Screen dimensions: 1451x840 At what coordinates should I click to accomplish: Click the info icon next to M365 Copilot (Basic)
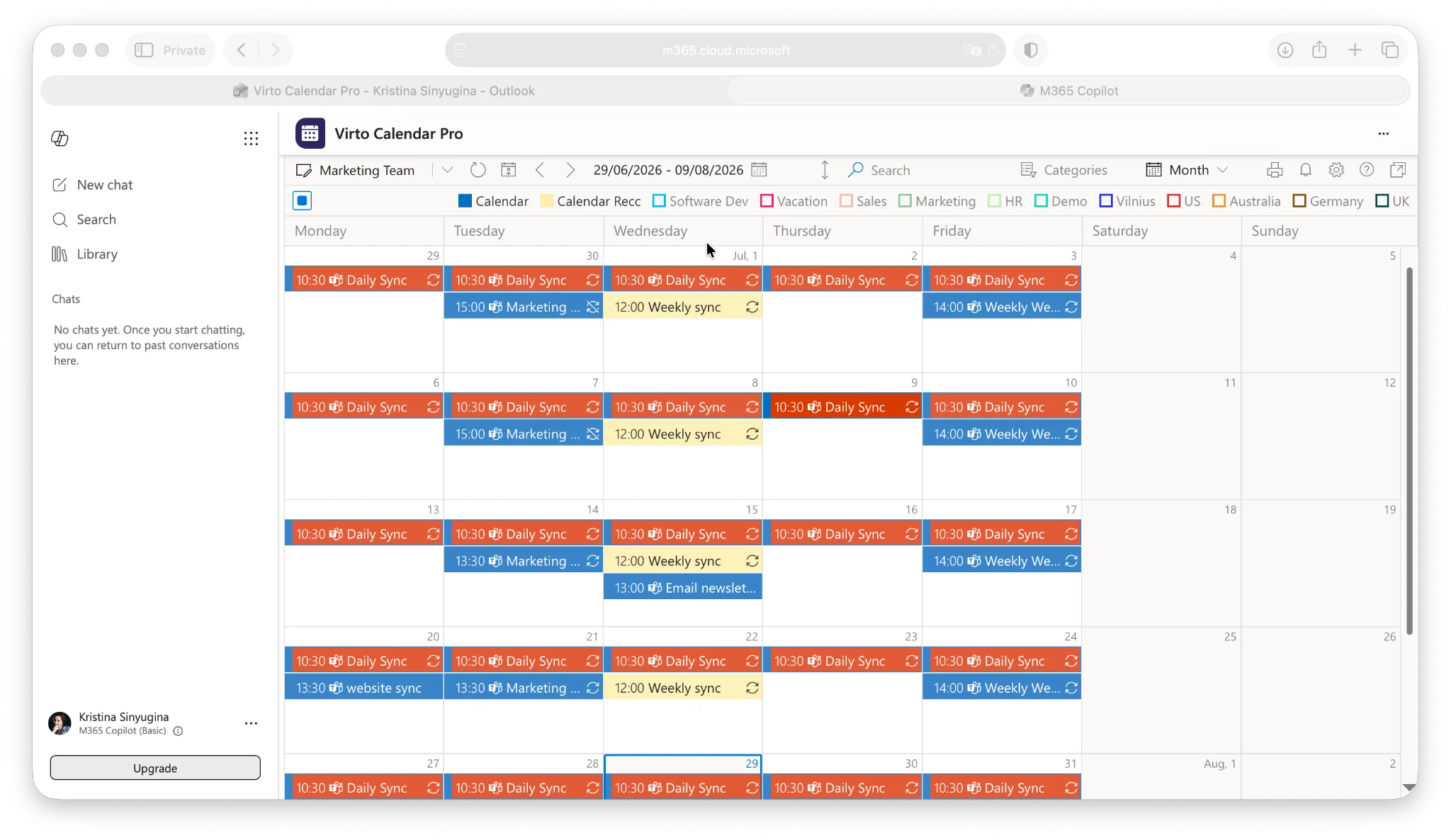179,732
